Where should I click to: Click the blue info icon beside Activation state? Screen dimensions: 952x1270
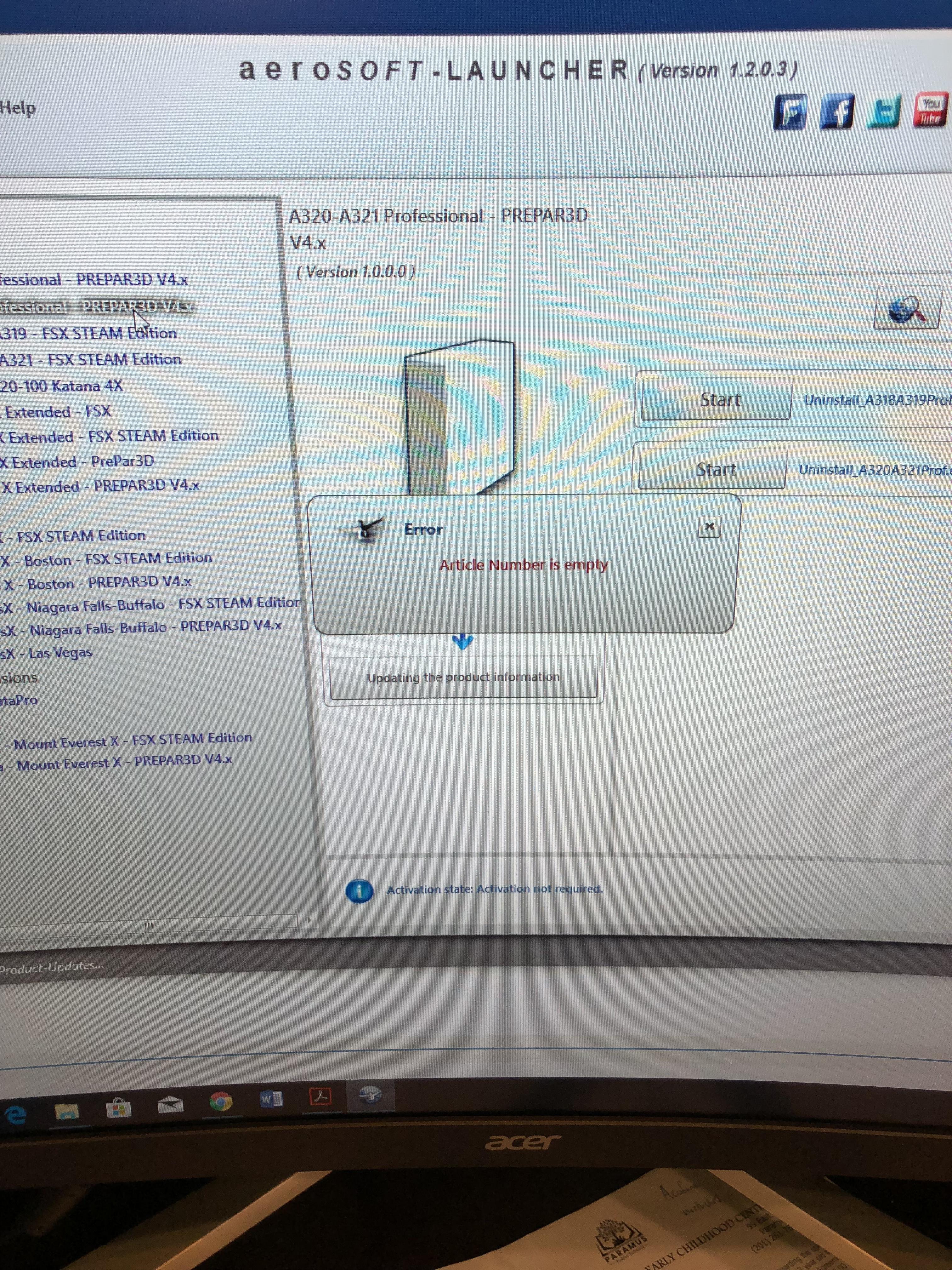(x=360, y=891)
